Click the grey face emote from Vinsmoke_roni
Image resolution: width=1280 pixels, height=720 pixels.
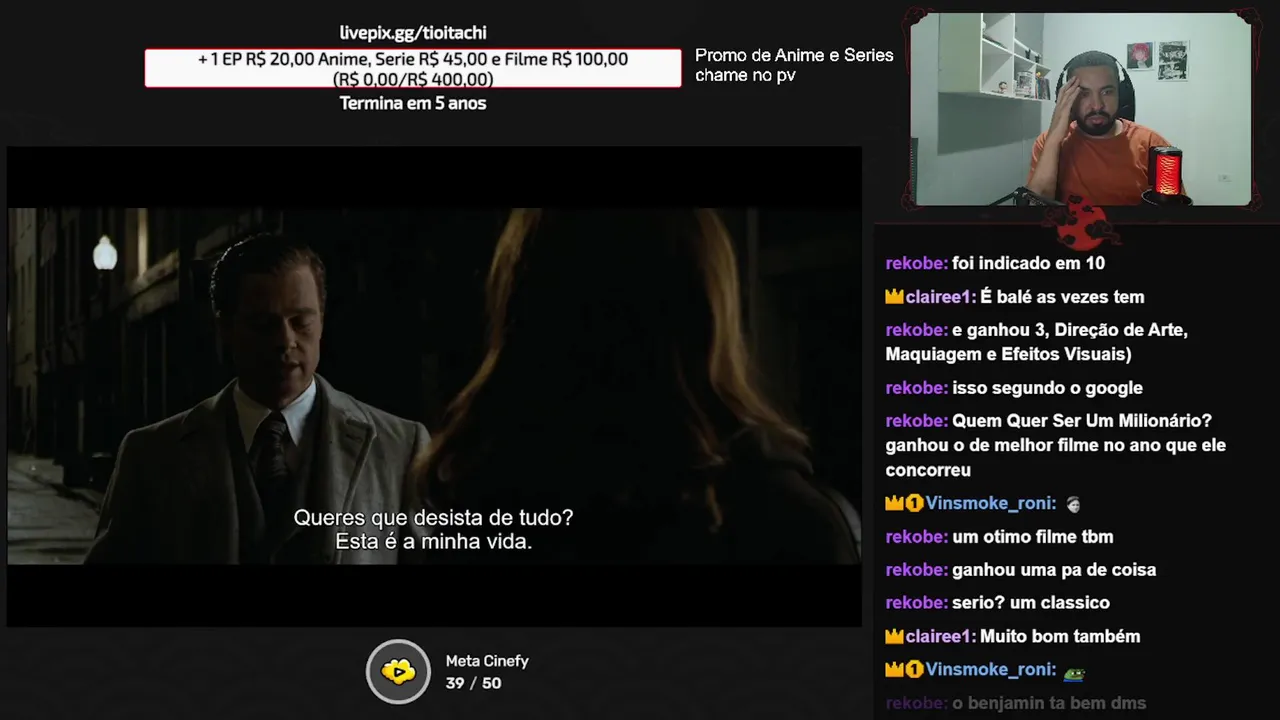pos(1073,504)
